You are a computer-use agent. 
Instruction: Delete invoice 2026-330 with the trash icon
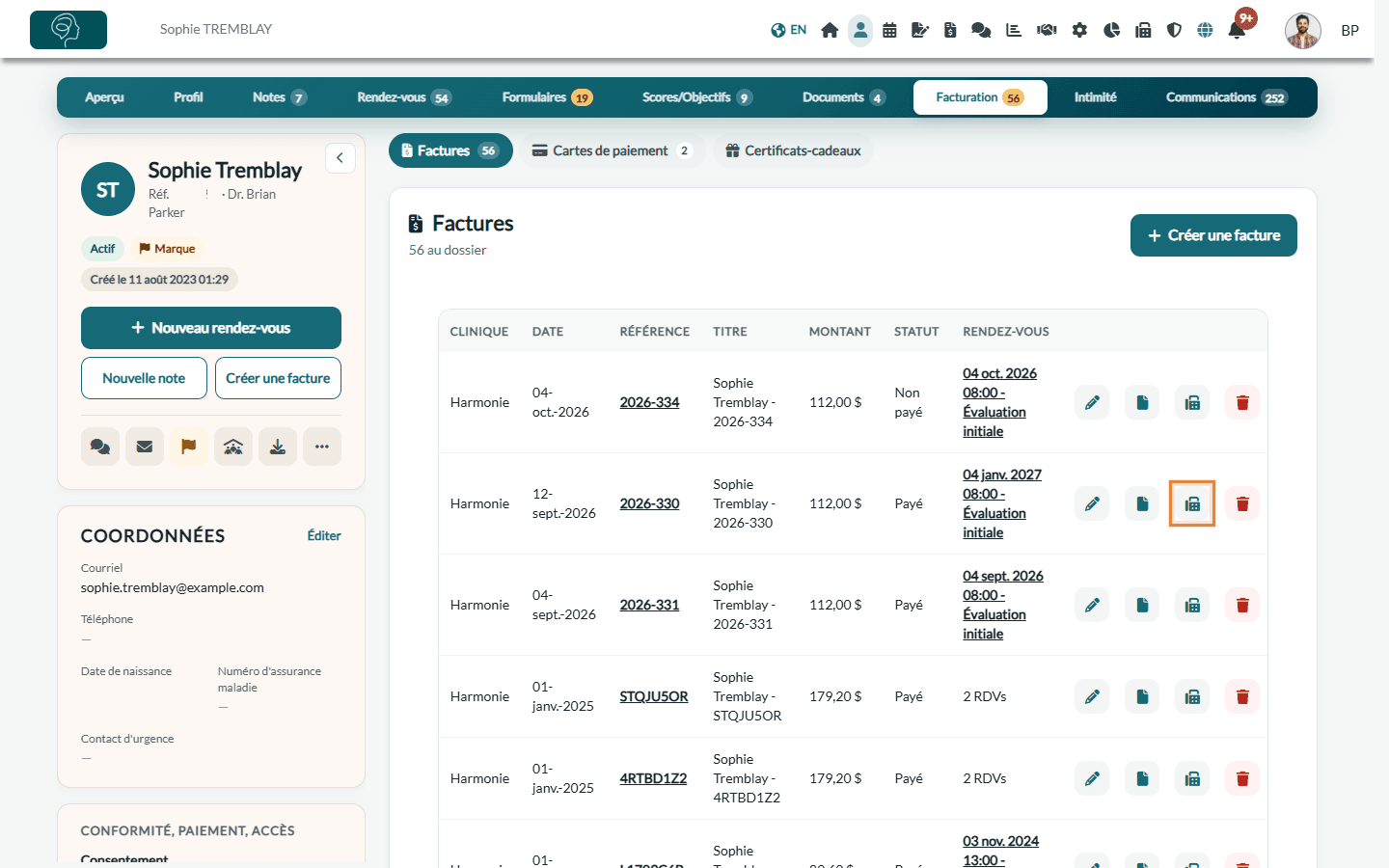(1242, 503)
